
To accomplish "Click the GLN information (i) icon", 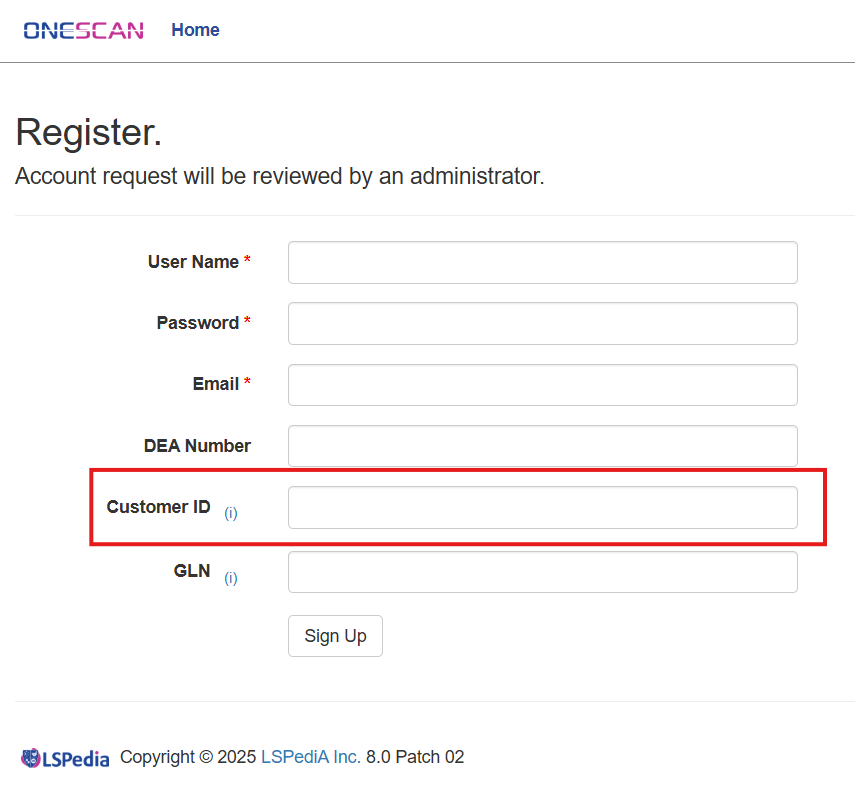I will [231, 578].
